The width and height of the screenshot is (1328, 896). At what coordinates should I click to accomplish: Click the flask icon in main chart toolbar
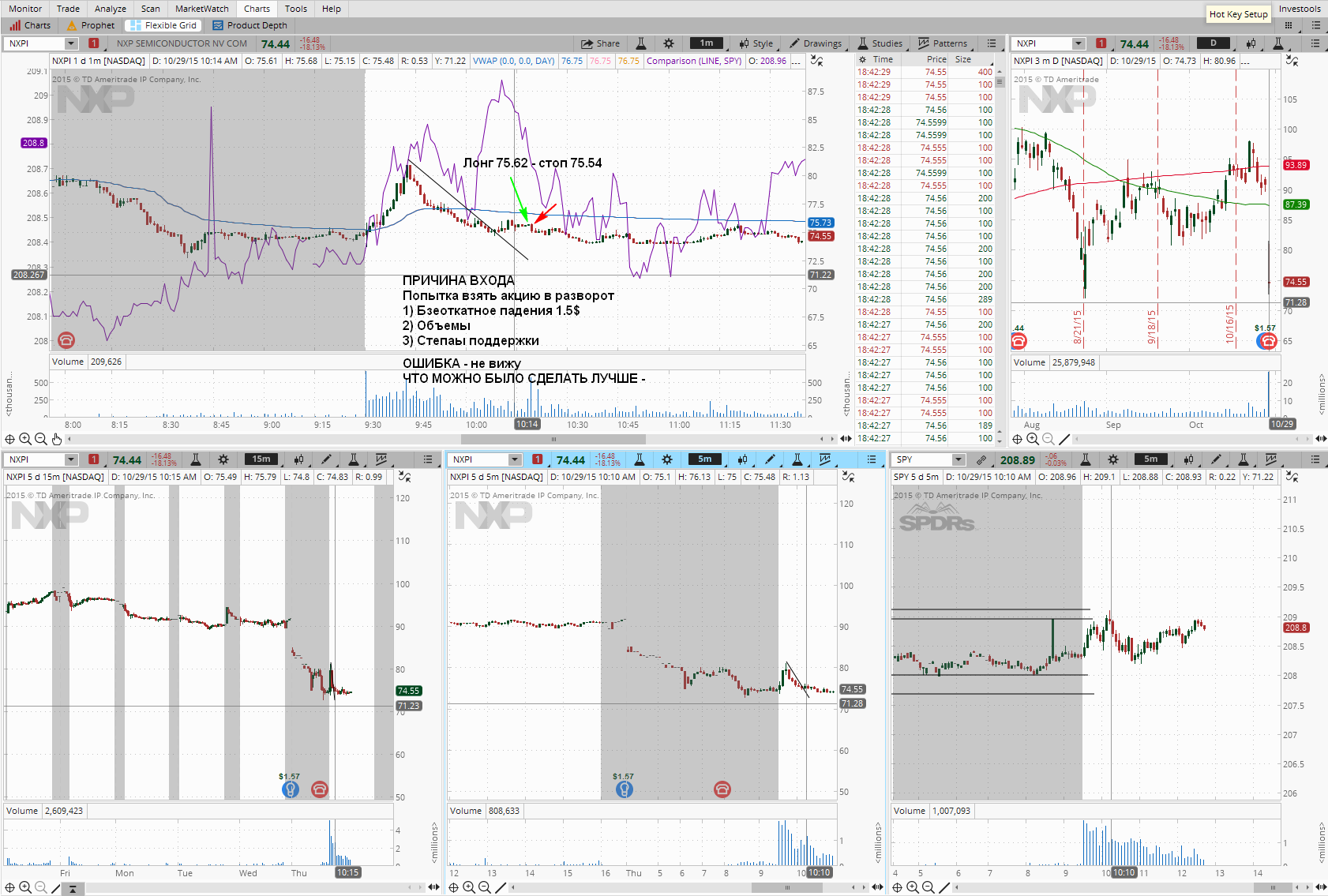click(x=641, y=43)
